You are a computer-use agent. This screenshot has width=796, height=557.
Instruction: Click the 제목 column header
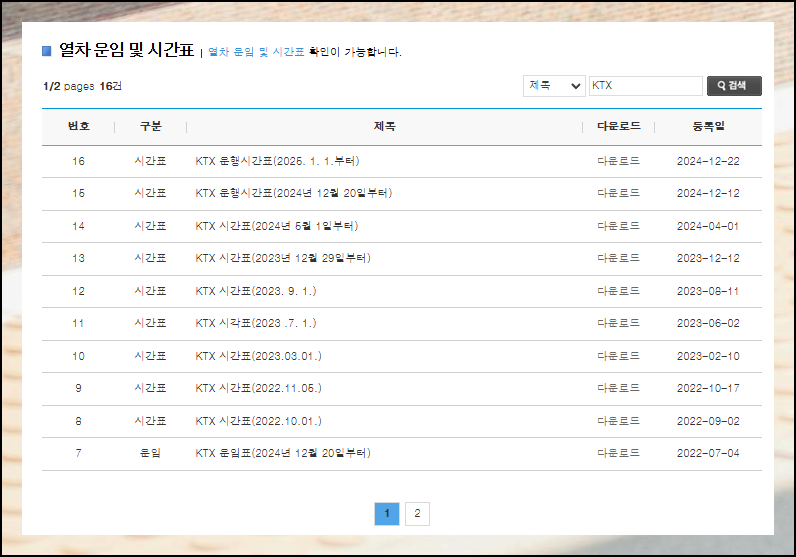pos(384,126)
